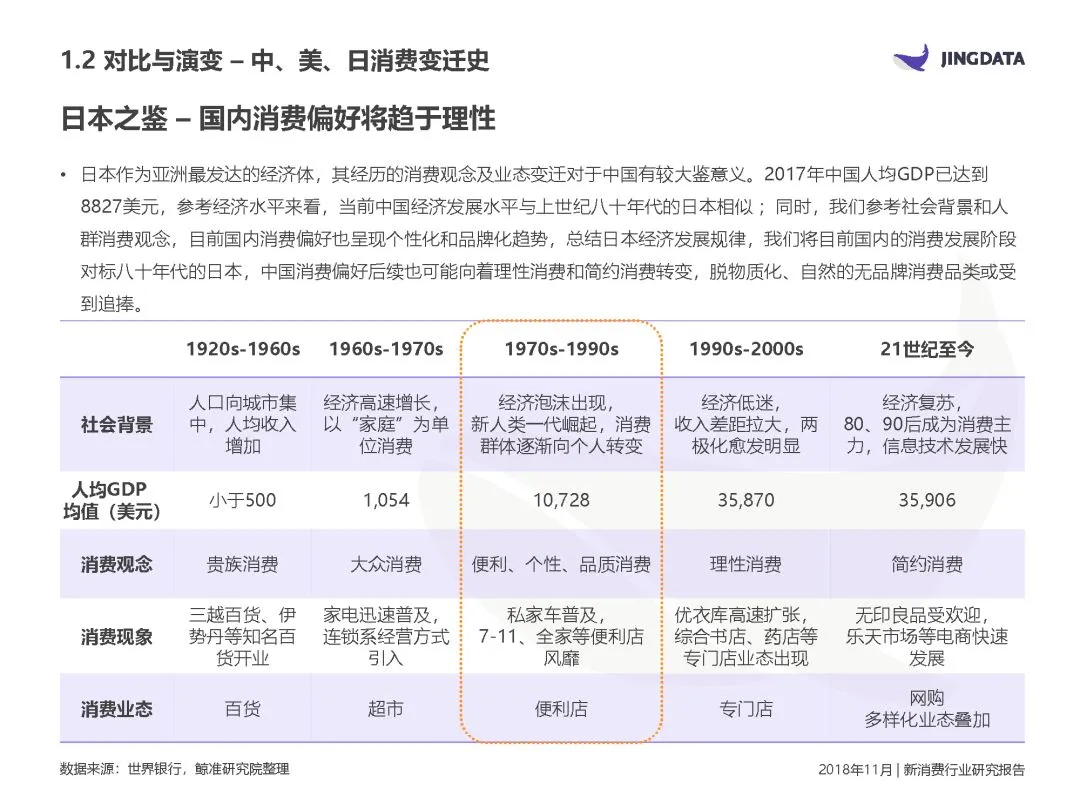This screenshot has height=810, width=1080.
Task: Click the cell '经济高速增长，以“家庭”为单位消费'
Action: click(386, 424)
